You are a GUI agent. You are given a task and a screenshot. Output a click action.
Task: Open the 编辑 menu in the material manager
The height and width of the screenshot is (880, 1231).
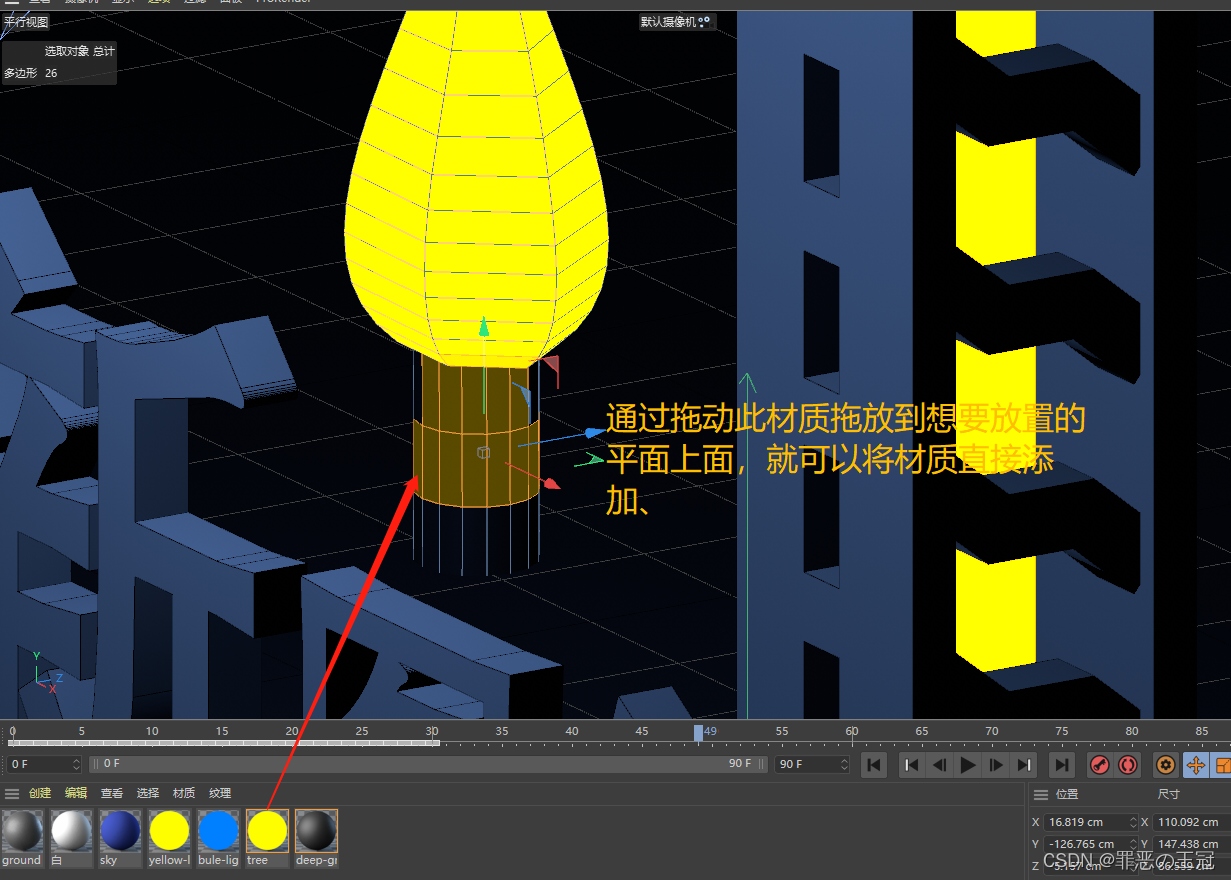[76, 793]
